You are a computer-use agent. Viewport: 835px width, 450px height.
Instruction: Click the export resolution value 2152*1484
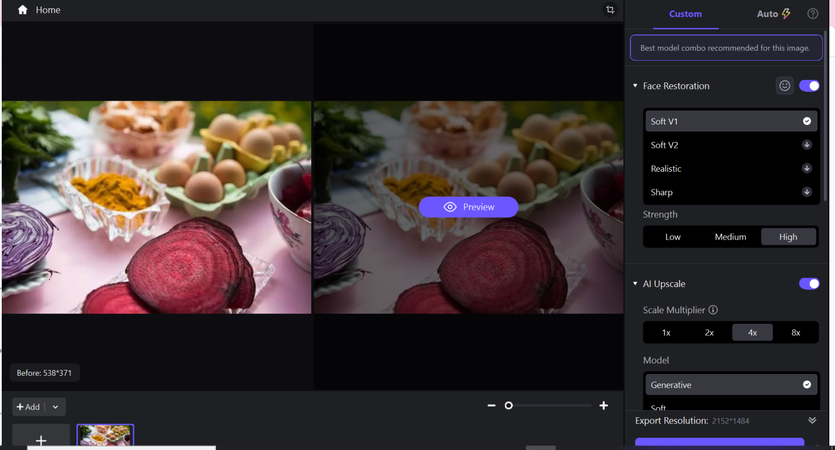click(x=731, y=421)
